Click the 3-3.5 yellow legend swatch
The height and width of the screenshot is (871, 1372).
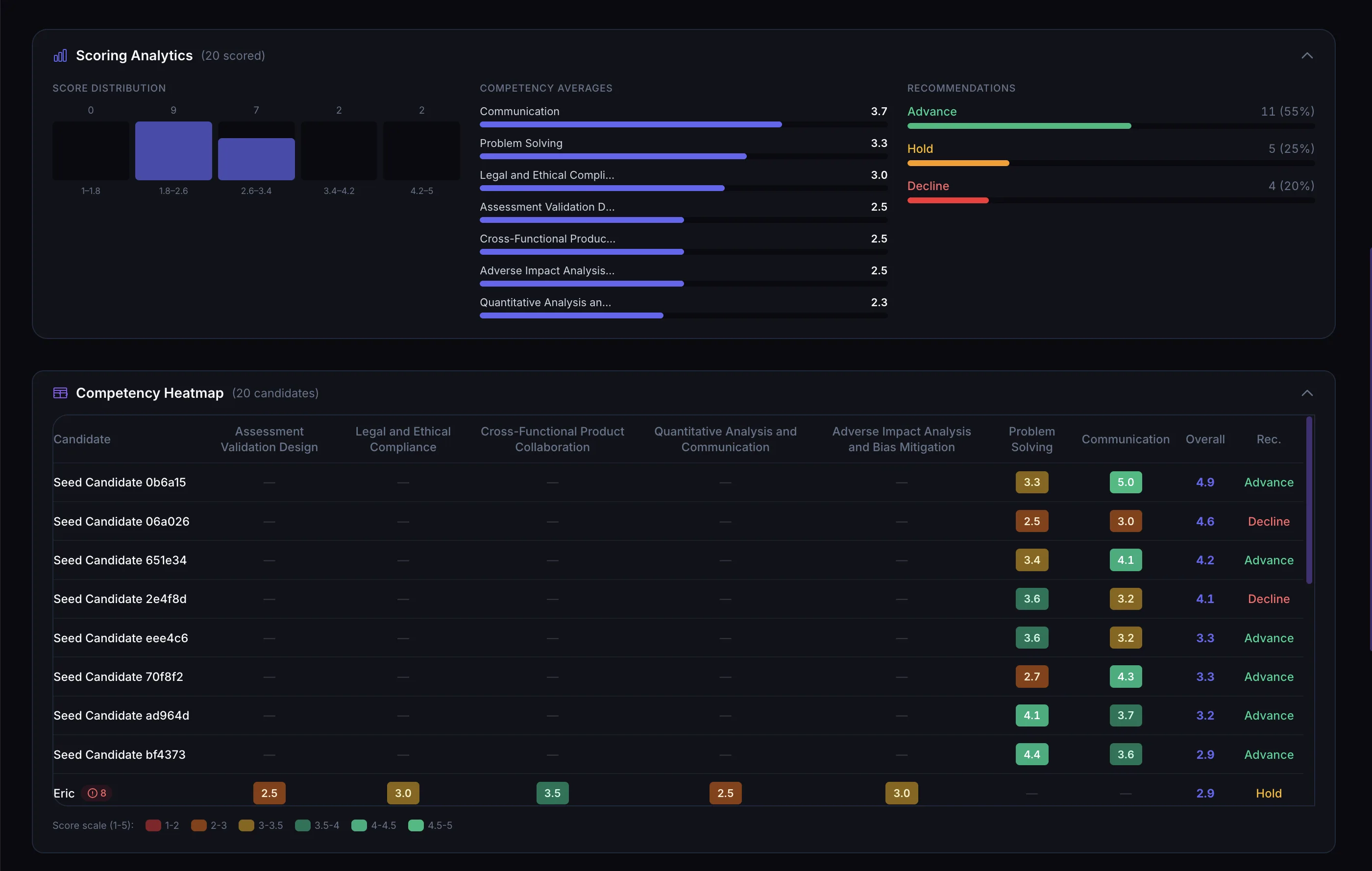click(x=246, y=825)
